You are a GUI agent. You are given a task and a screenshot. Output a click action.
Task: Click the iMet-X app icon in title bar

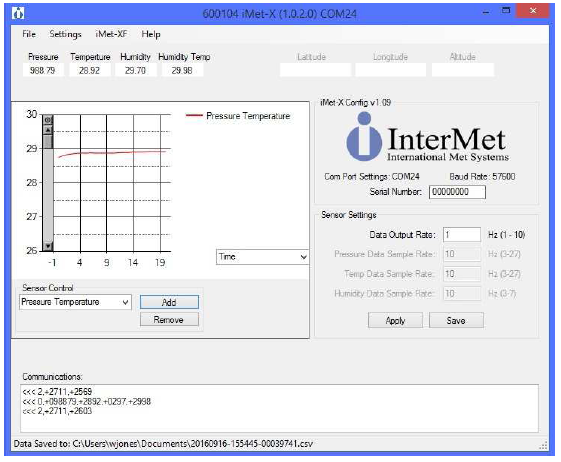(x=18, y=14)
